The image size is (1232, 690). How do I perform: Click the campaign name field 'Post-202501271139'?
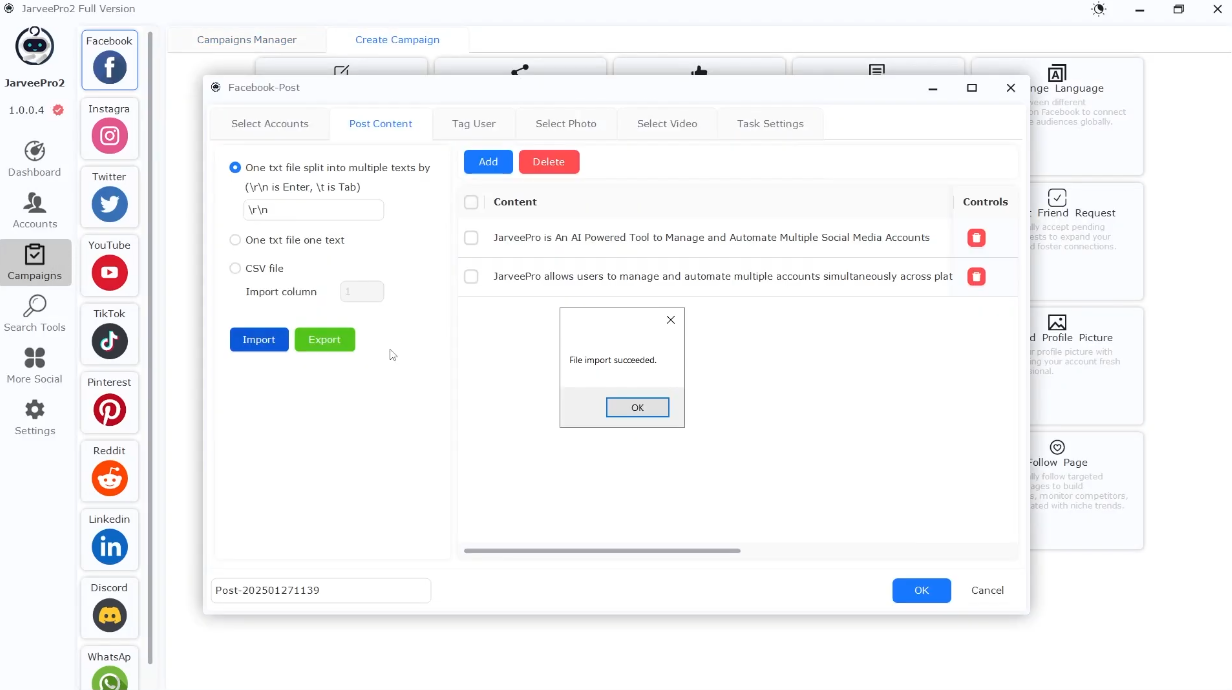321,590
